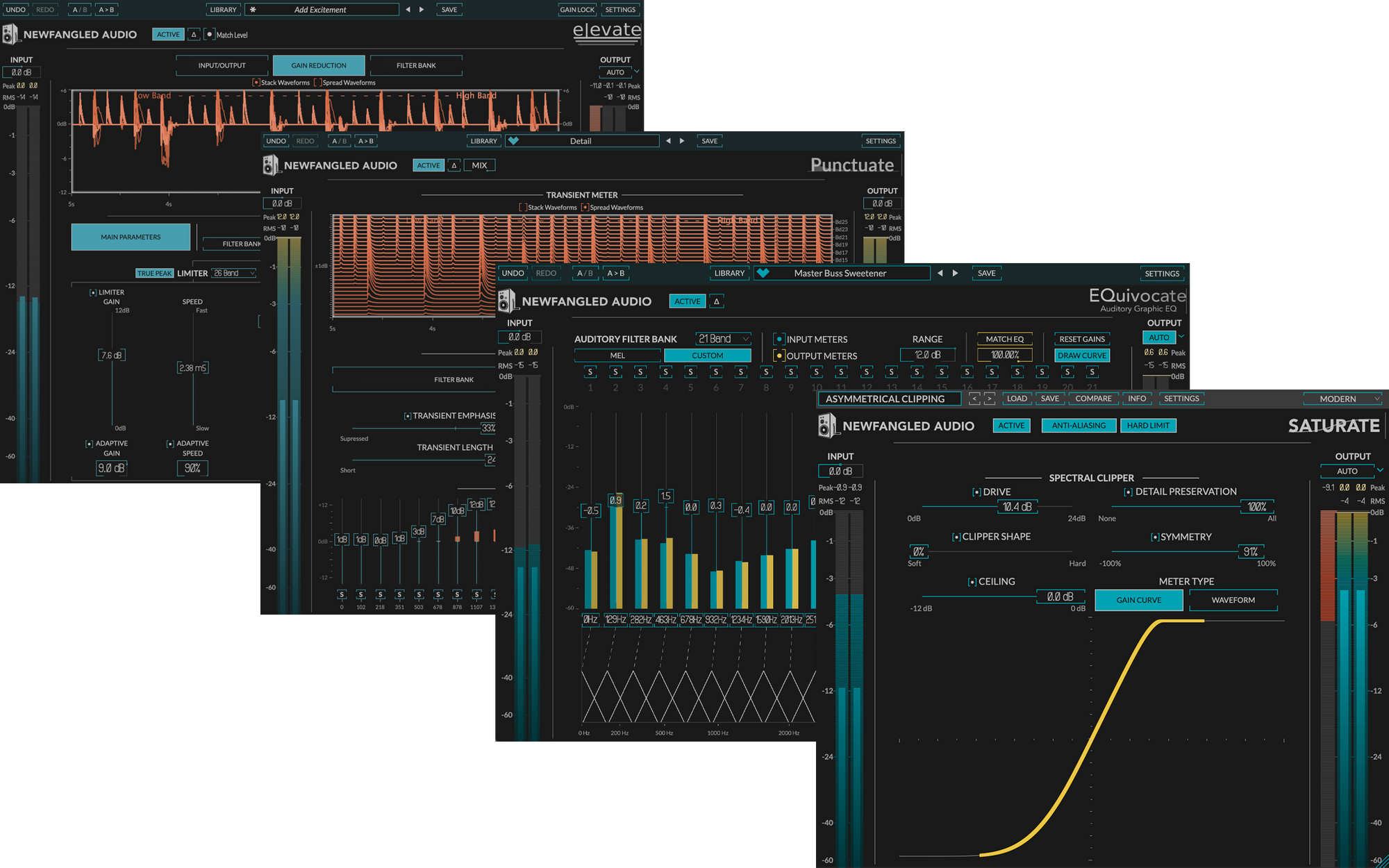Select Main Parameters tab in Elevate

pyautogui.click(x=131, y=237)
